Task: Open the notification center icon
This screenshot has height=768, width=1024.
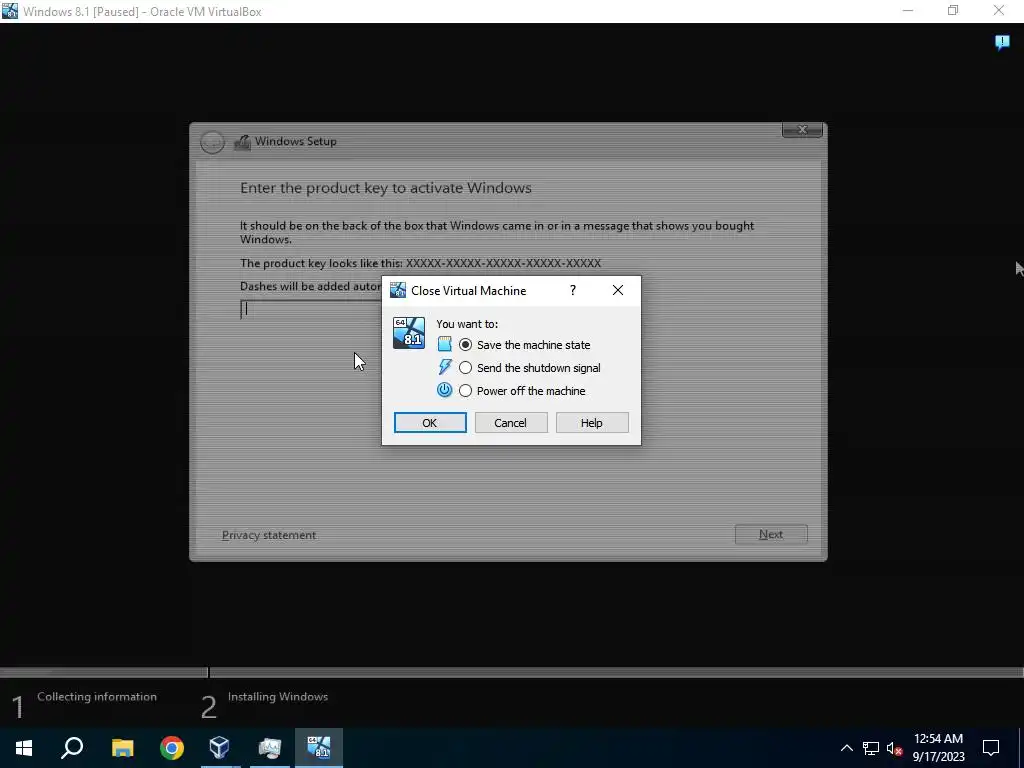Action: (991, 748)
